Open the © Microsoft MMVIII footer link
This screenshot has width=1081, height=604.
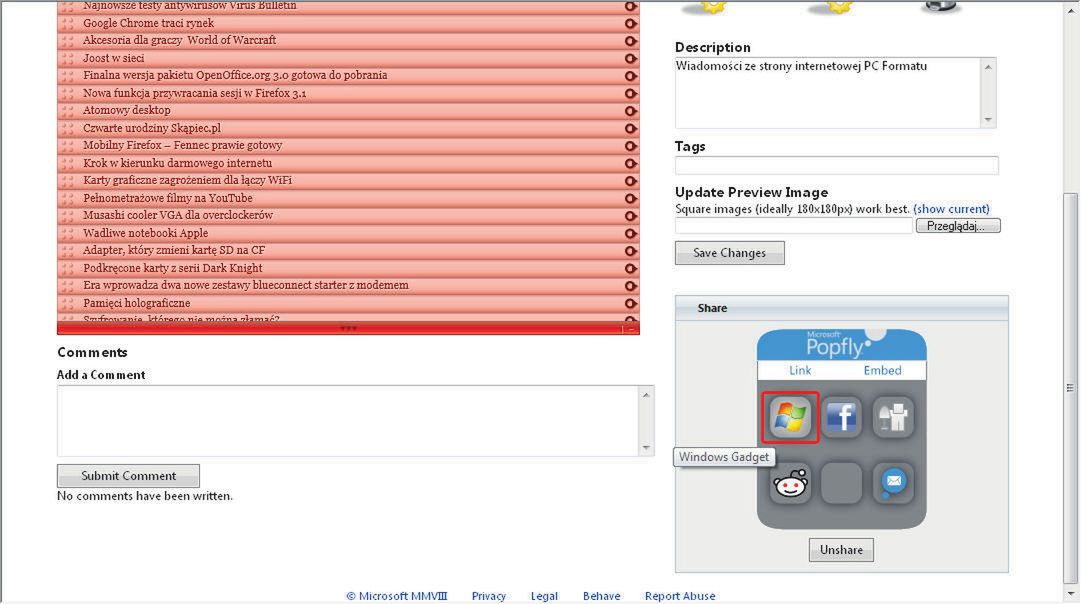396,596
